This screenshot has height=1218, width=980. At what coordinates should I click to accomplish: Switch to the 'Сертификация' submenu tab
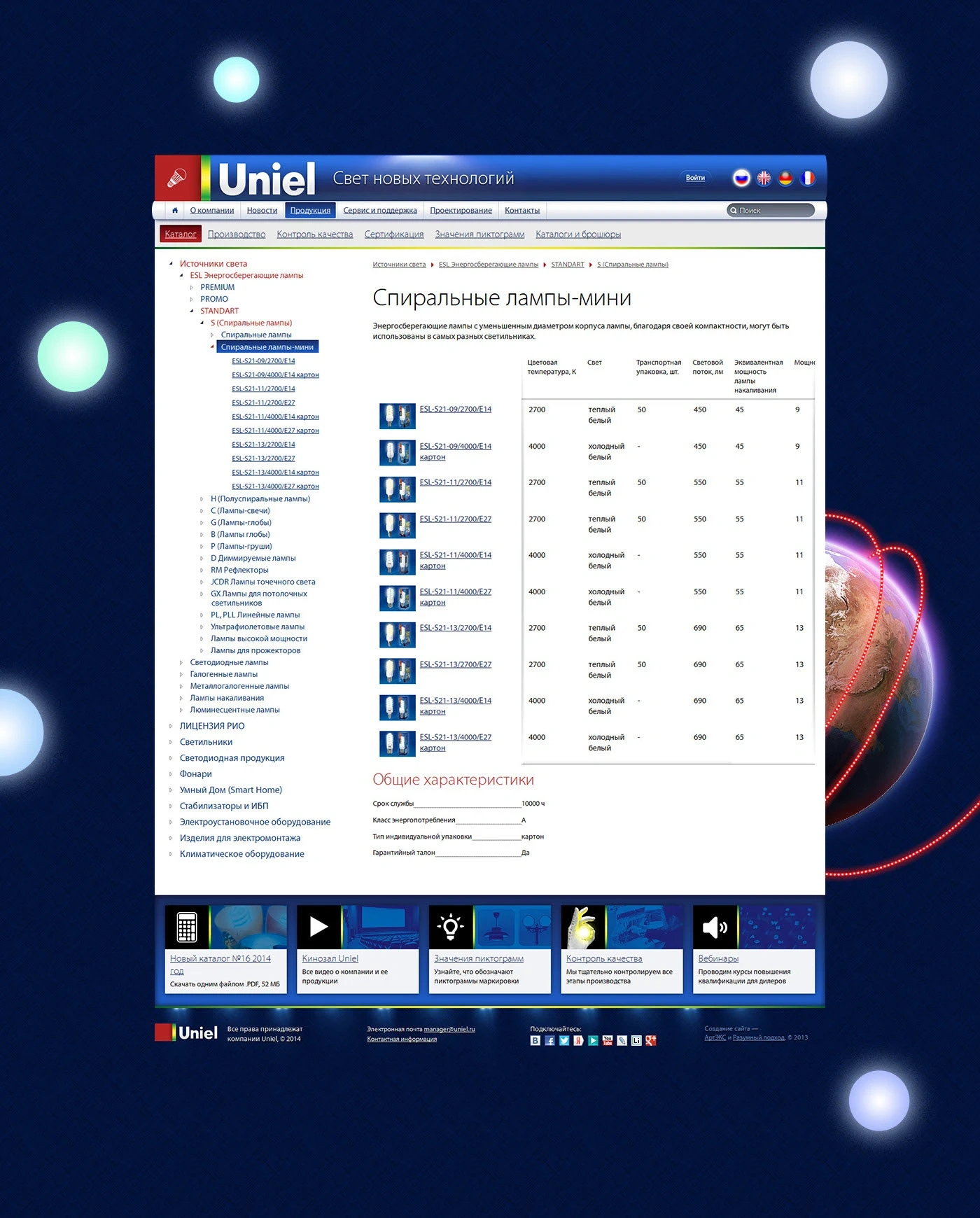pyautogui.click(x=394, y=234)
